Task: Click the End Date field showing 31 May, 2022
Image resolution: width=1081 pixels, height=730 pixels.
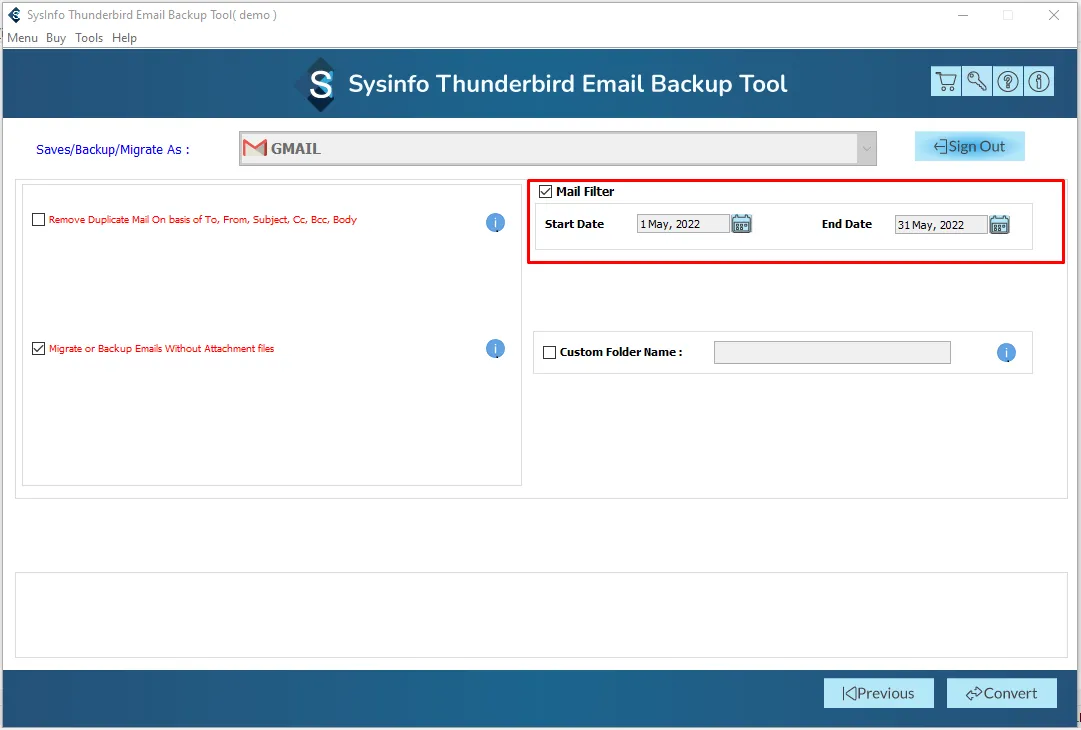Action: [940, 224]
